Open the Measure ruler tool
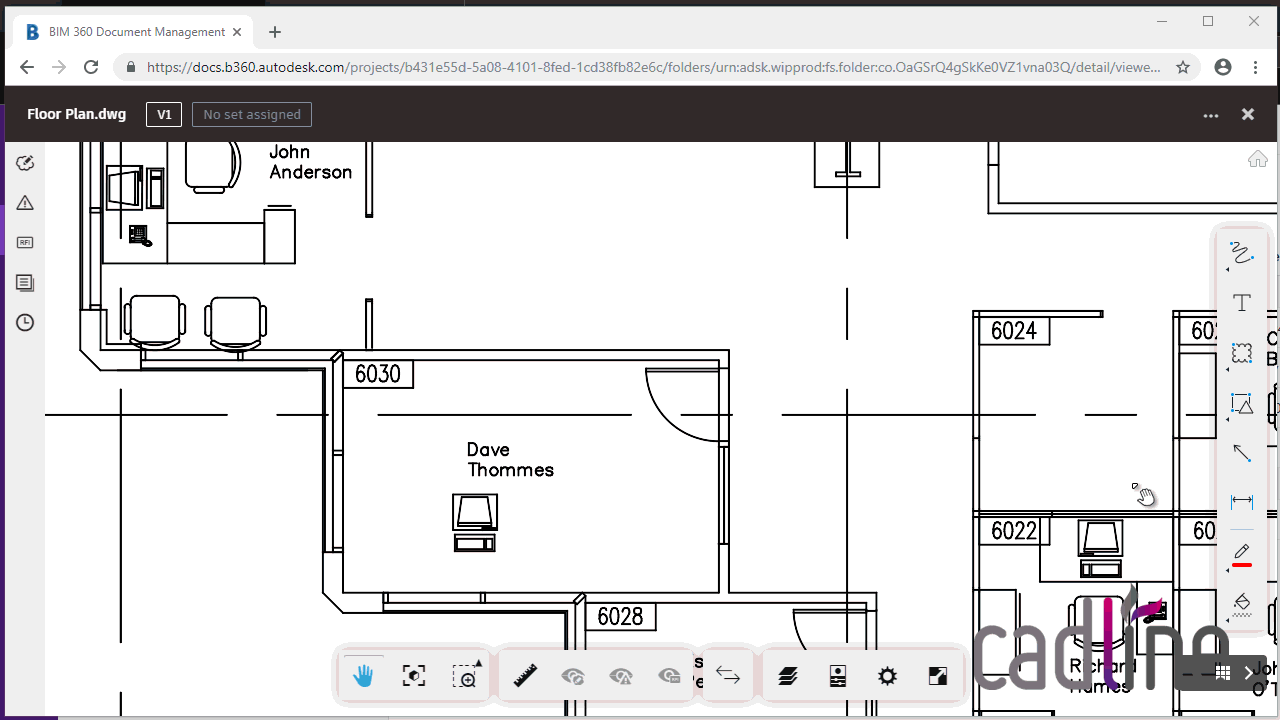Screen dimensions: 1280x720 pos(525,677)
